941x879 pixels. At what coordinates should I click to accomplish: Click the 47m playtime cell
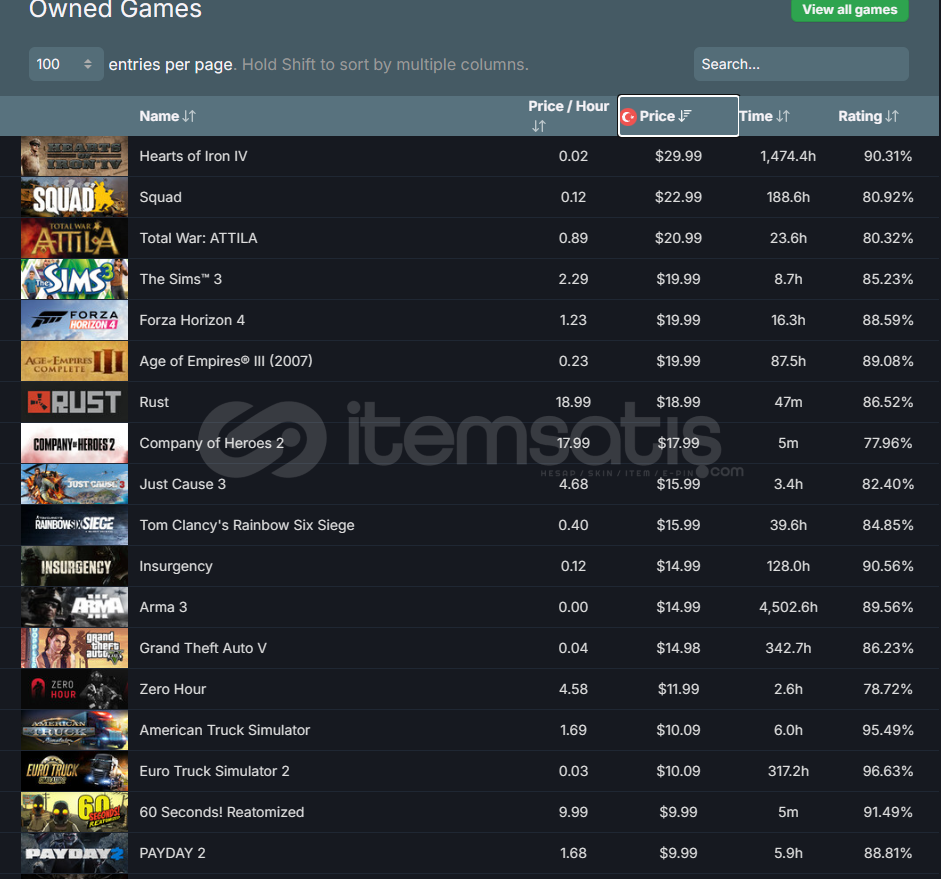click(x=788, y=402)
